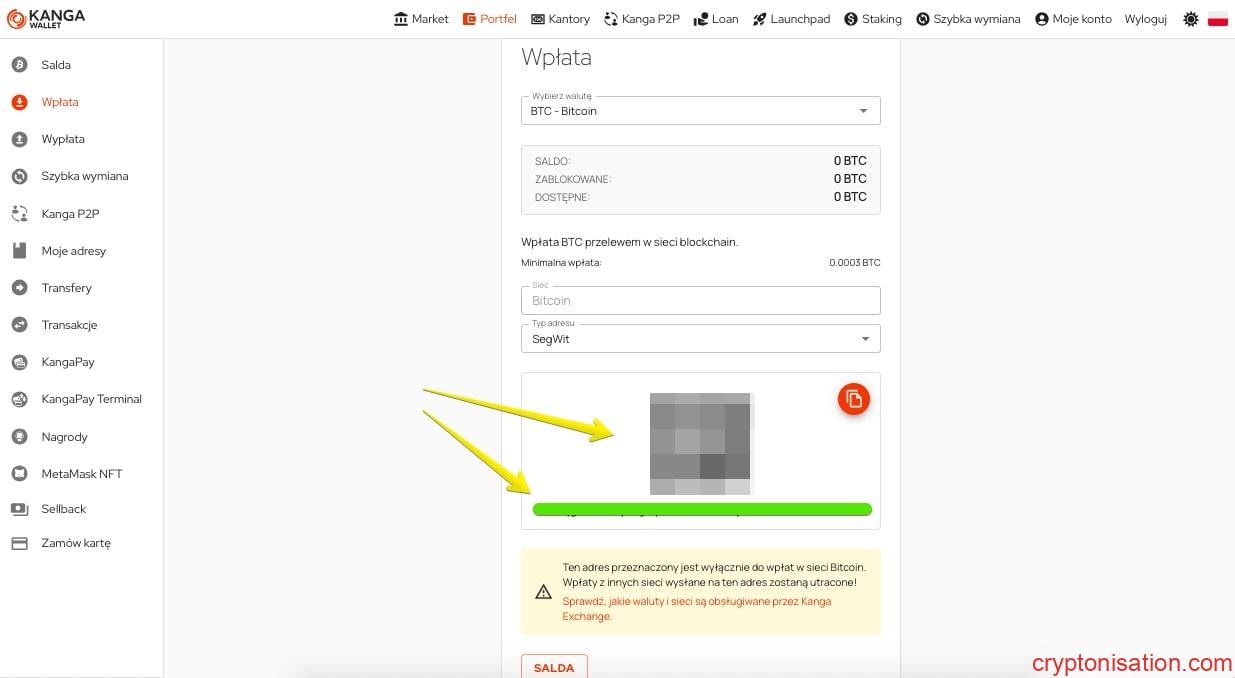The width and height of the screenshot is (1235, 678).
Task: Open Staking in the top navigation
Action: pyautogui.click(x=872, y=19)
